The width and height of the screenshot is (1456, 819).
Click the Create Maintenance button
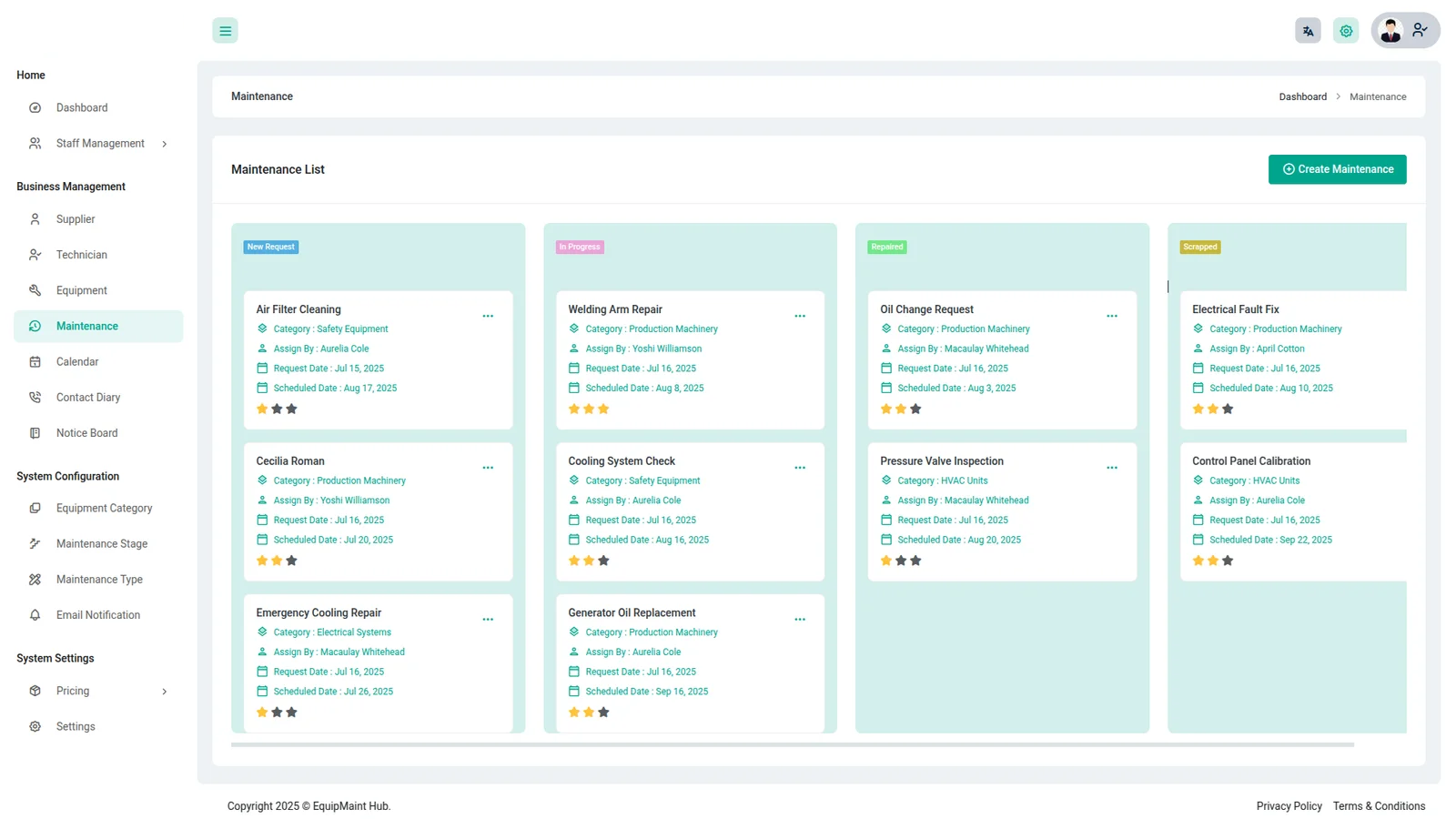coord(1337,169)
